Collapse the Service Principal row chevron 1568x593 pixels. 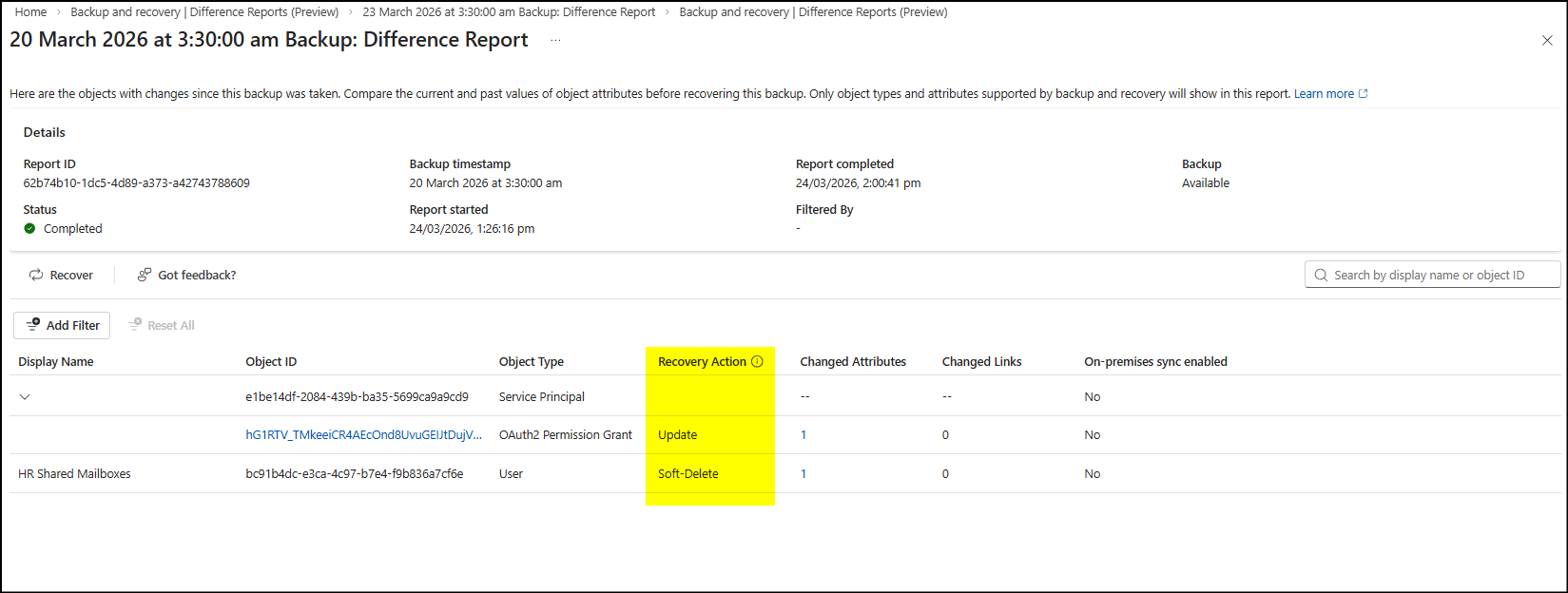click(x=25, y=396)
